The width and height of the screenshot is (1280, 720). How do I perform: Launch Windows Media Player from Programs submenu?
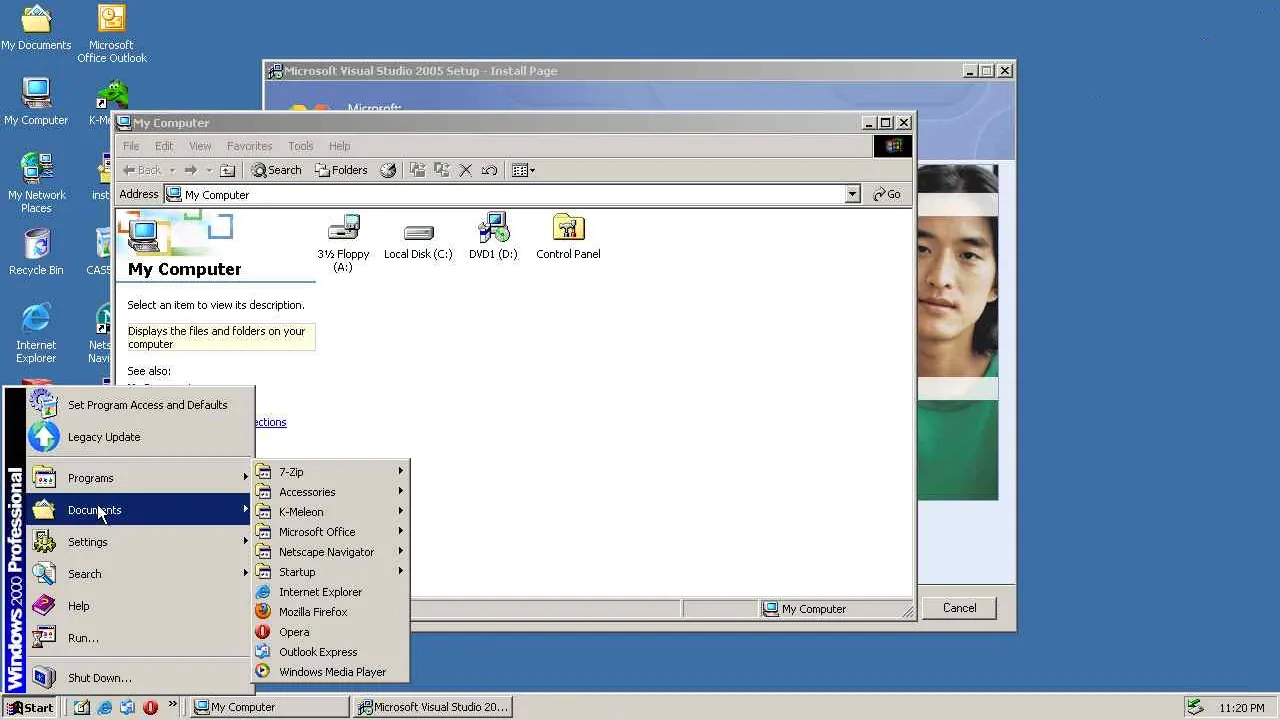tap(331, 672)
